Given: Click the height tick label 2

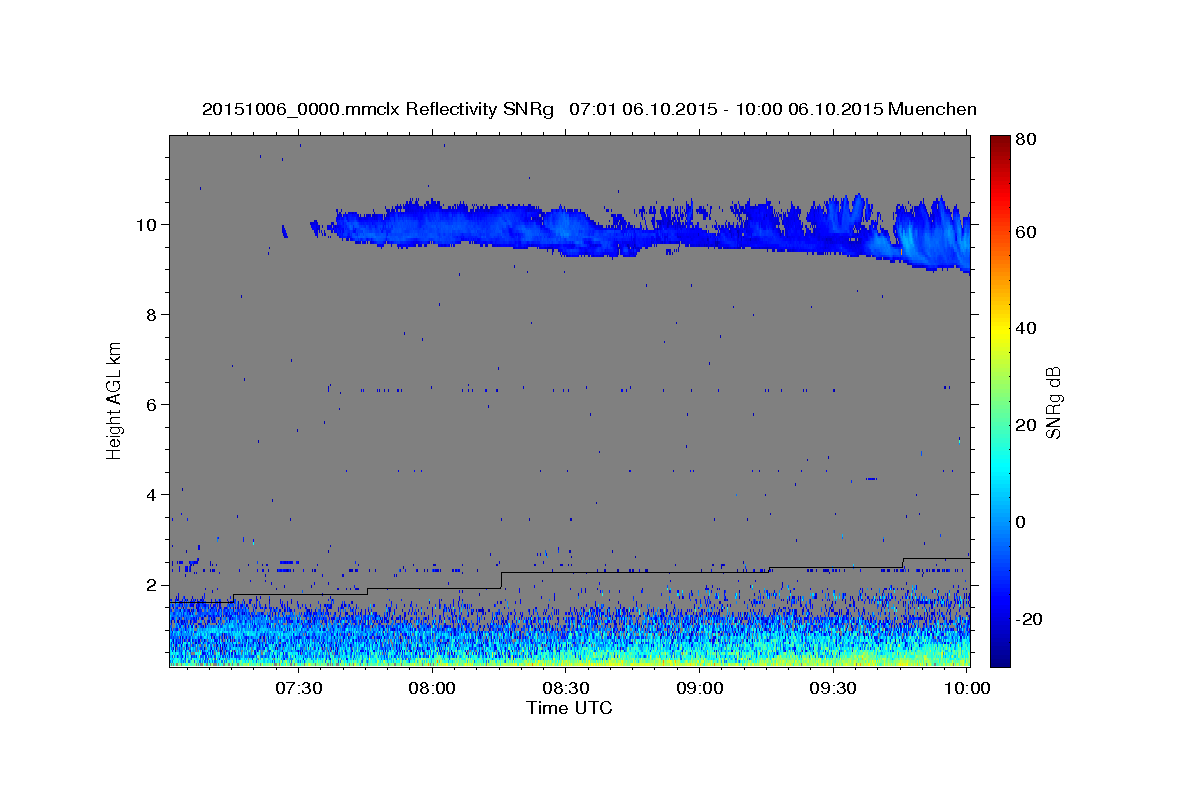Looking at the screenshot, I should 153,584.
